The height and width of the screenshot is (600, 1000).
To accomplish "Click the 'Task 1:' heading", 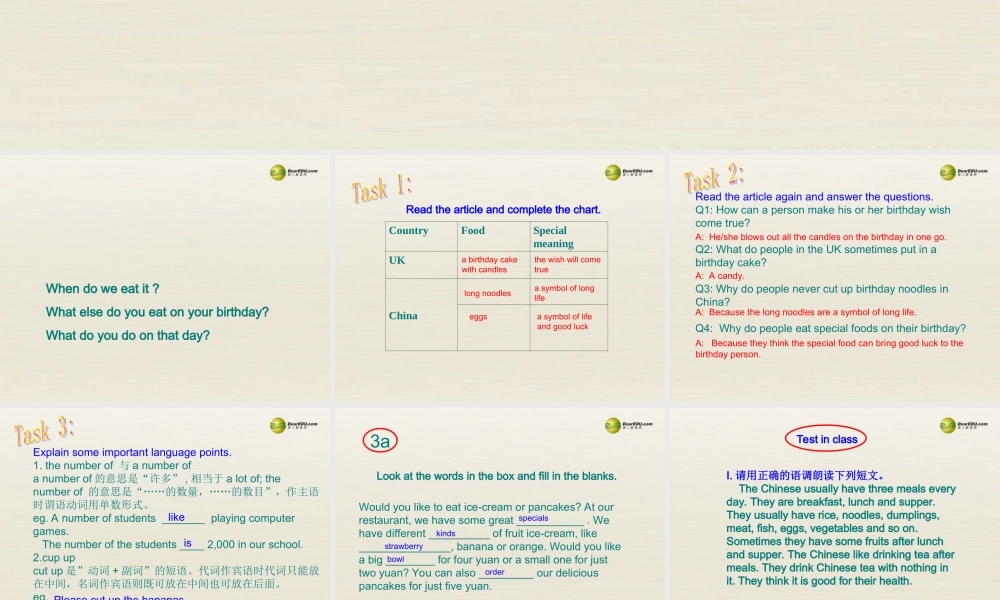I will tap(381, 189).
